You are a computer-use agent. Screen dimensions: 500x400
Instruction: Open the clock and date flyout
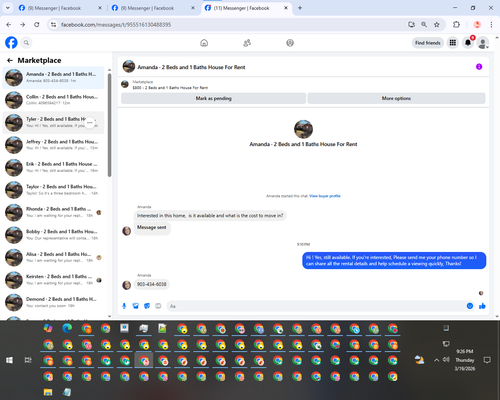(x=465, y=360)
